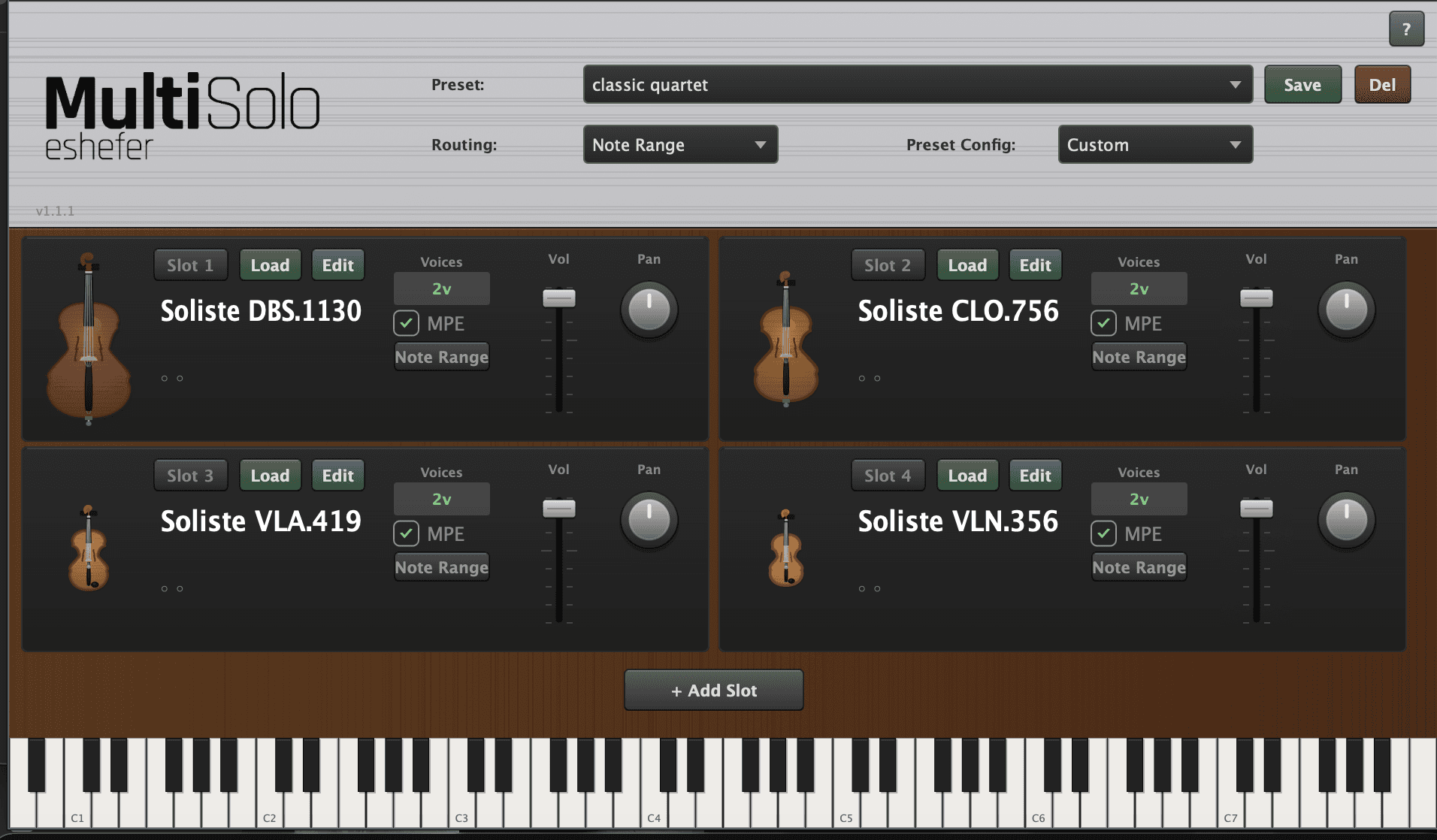Open help with the question mark icon
1437x840 pixels.
click(1405, 30)
